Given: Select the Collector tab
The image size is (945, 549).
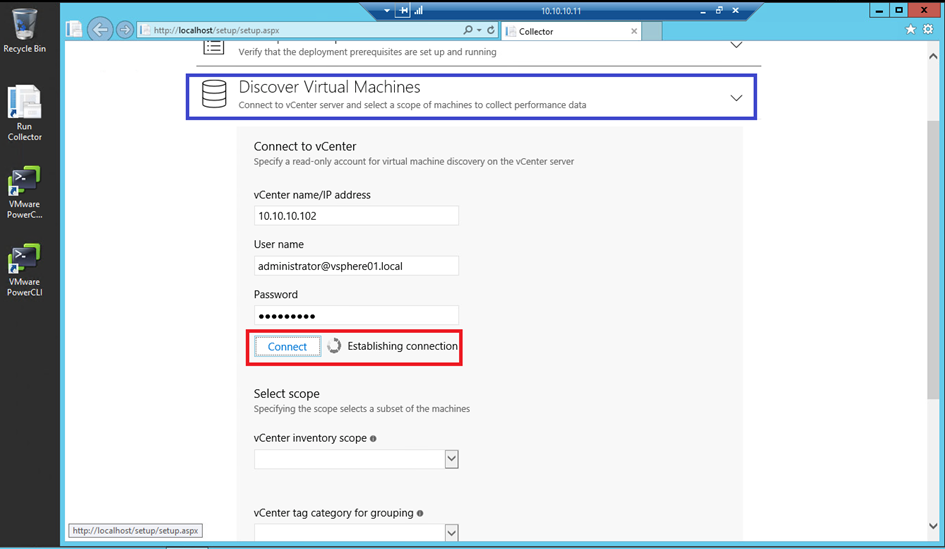Looking at the screenshot, I should (x=570, y=31).
